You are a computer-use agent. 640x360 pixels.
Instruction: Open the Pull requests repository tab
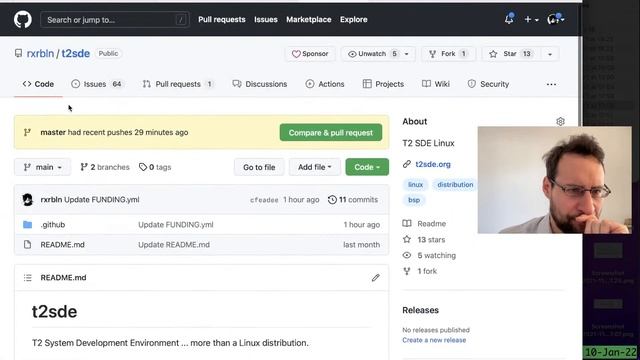coord(178,84)
